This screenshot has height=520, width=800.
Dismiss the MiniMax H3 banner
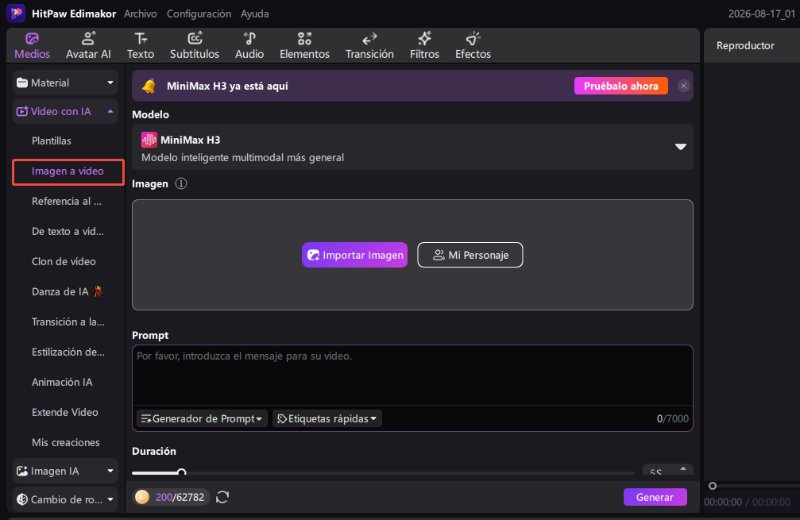click(684, 86)
